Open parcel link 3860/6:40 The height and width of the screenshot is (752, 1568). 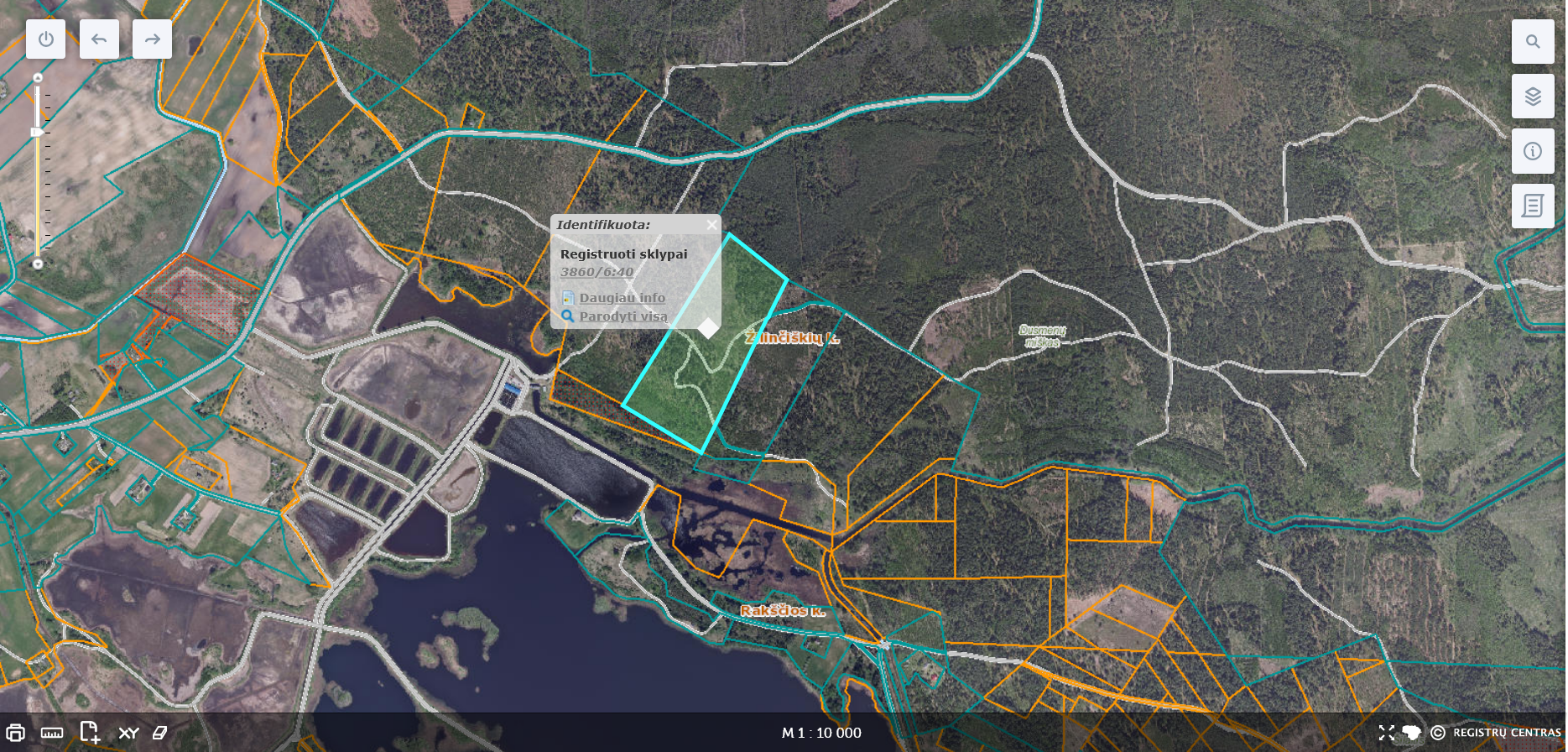pyautogui.click(x=596, y=272)
